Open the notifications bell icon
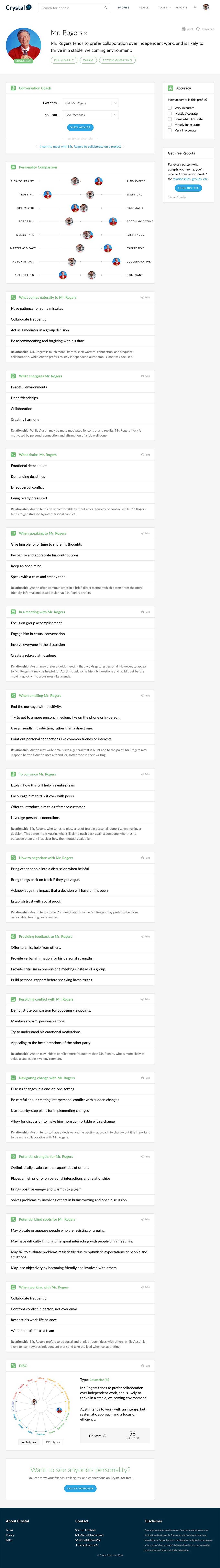 point(195,7)
